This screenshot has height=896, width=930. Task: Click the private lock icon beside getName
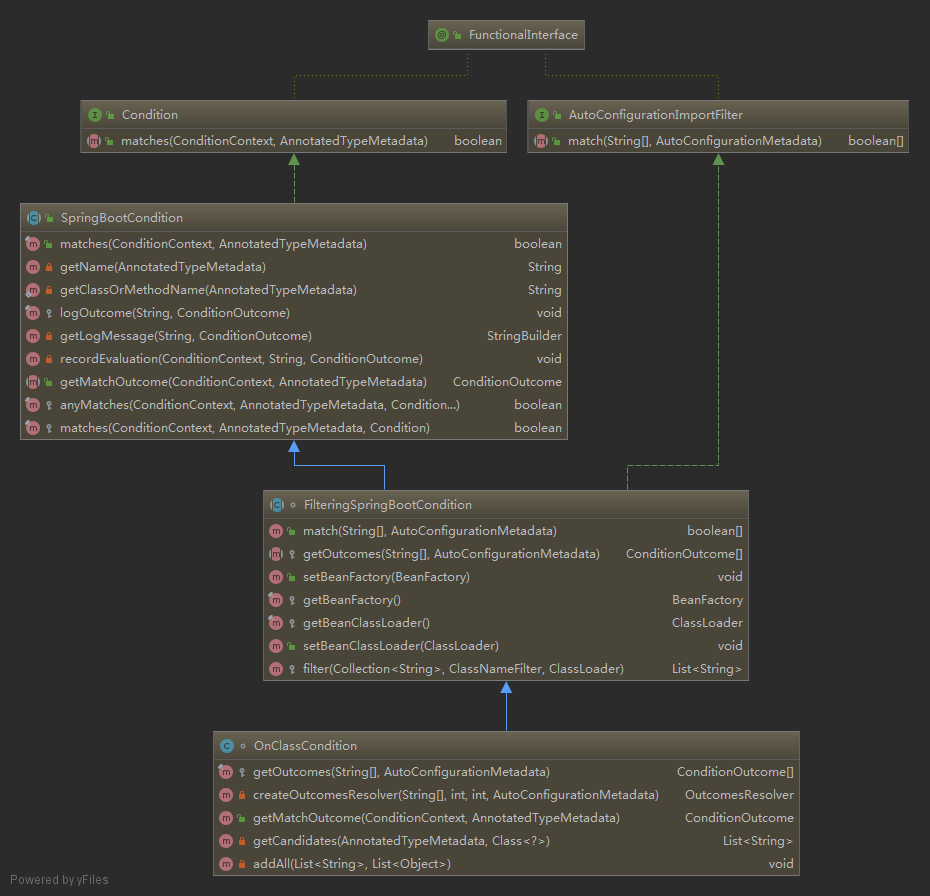pos(49,267)
